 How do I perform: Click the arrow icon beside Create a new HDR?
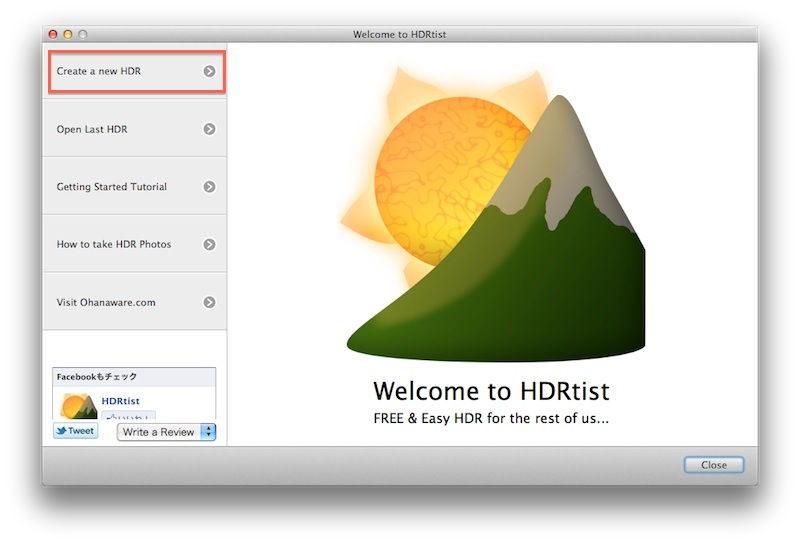coord(209,71)
